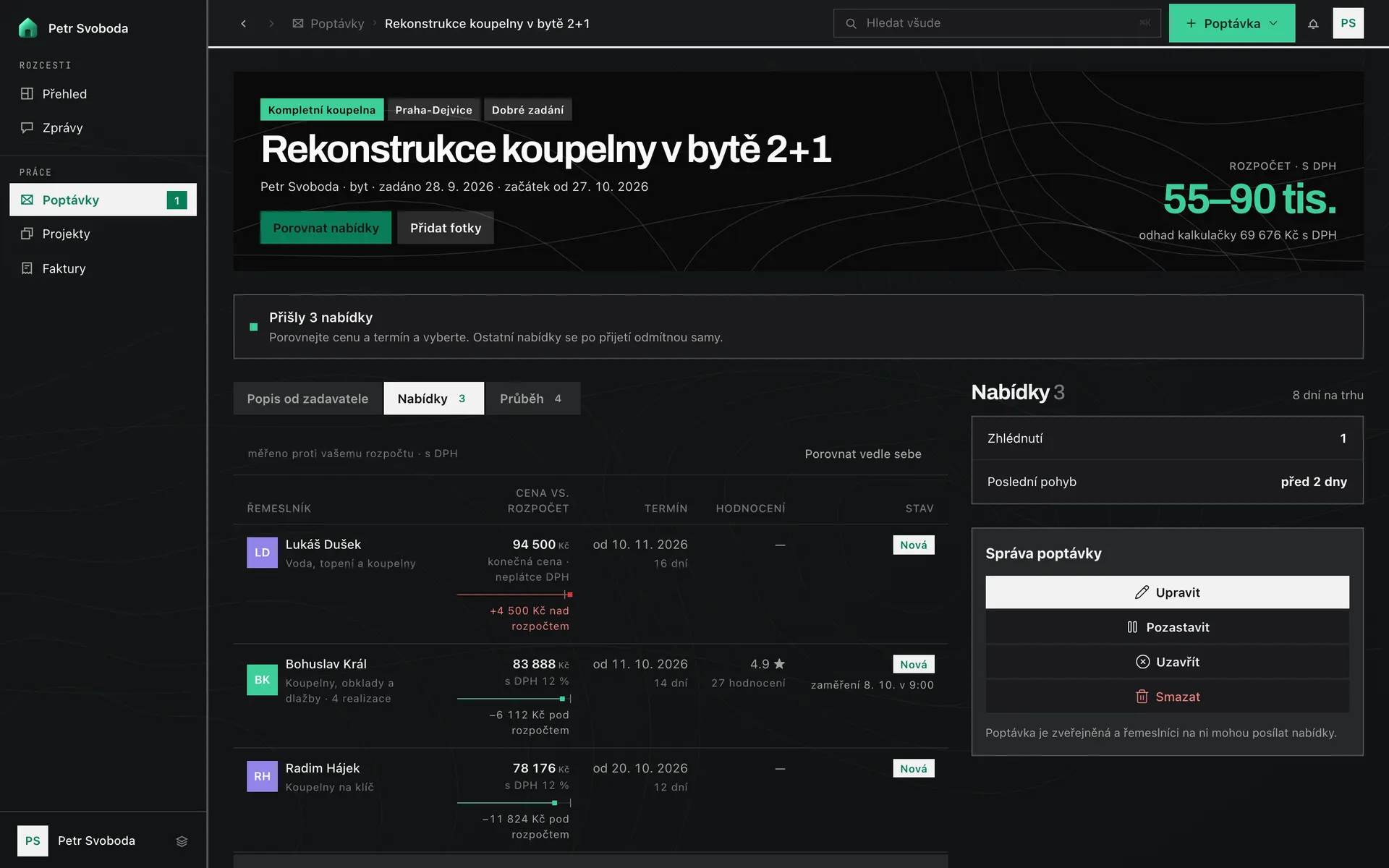
Task: Click the Přišly 3 nabídky notice
Action: pos(798,326)
